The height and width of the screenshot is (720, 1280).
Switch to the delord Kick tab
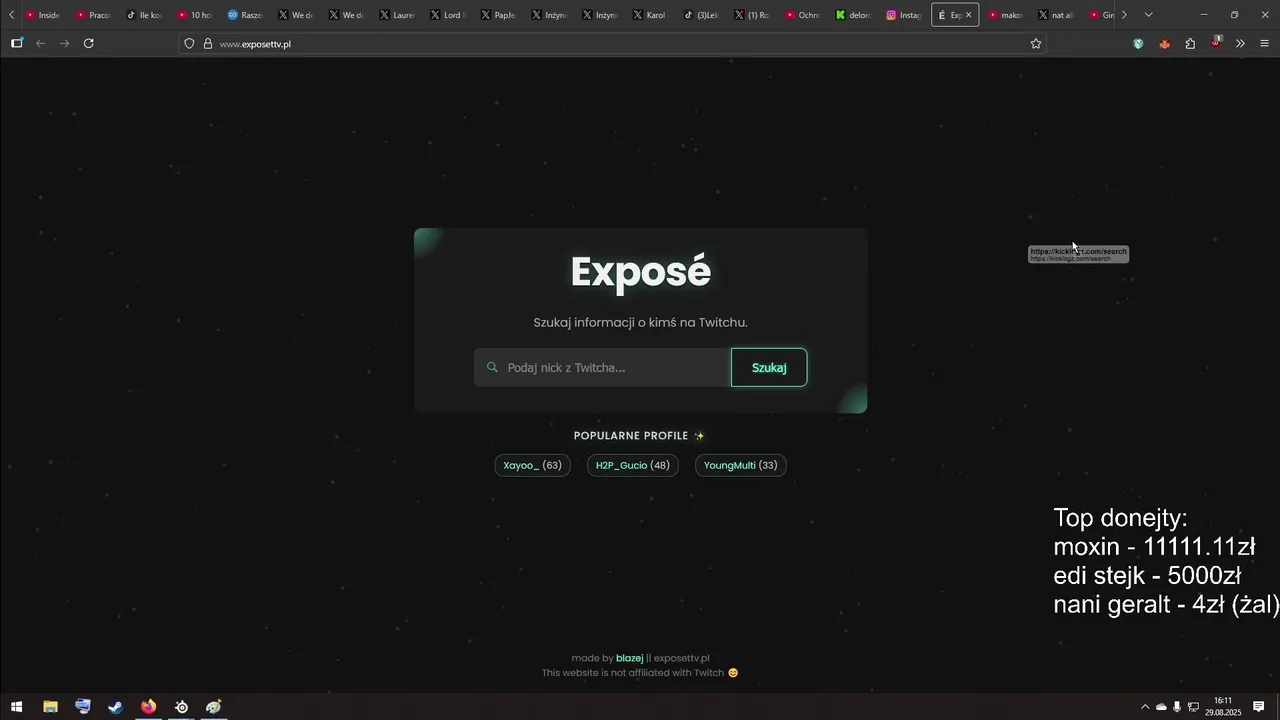point(855,15)
